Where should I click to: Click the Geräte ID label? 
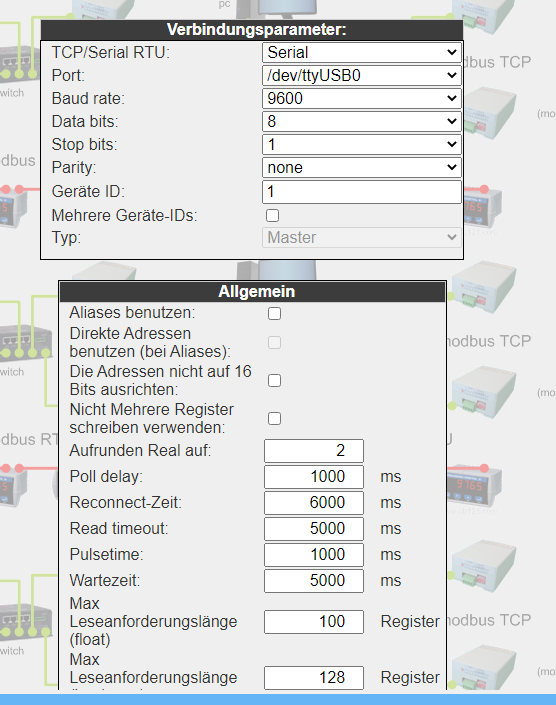88,192
